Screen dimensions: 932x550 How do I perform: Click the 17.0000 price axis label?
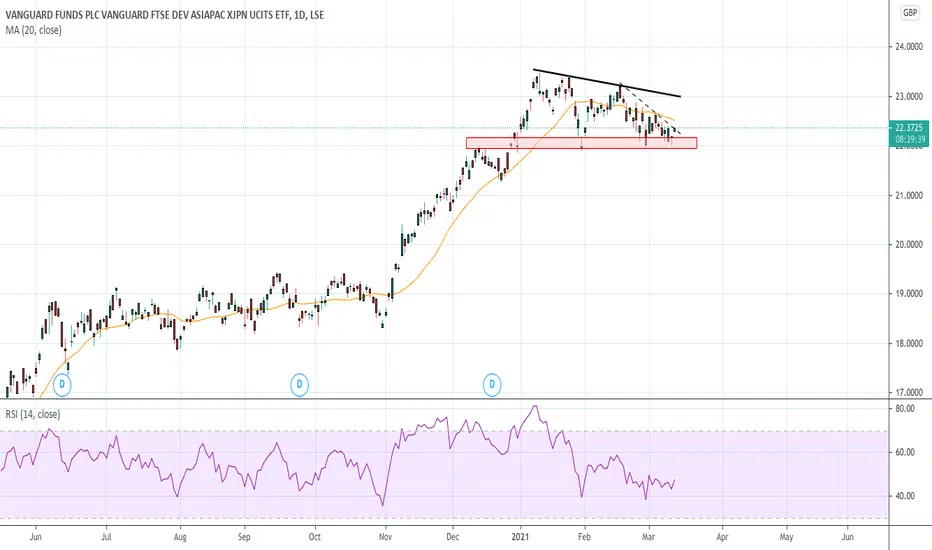[x=909, y=392]
